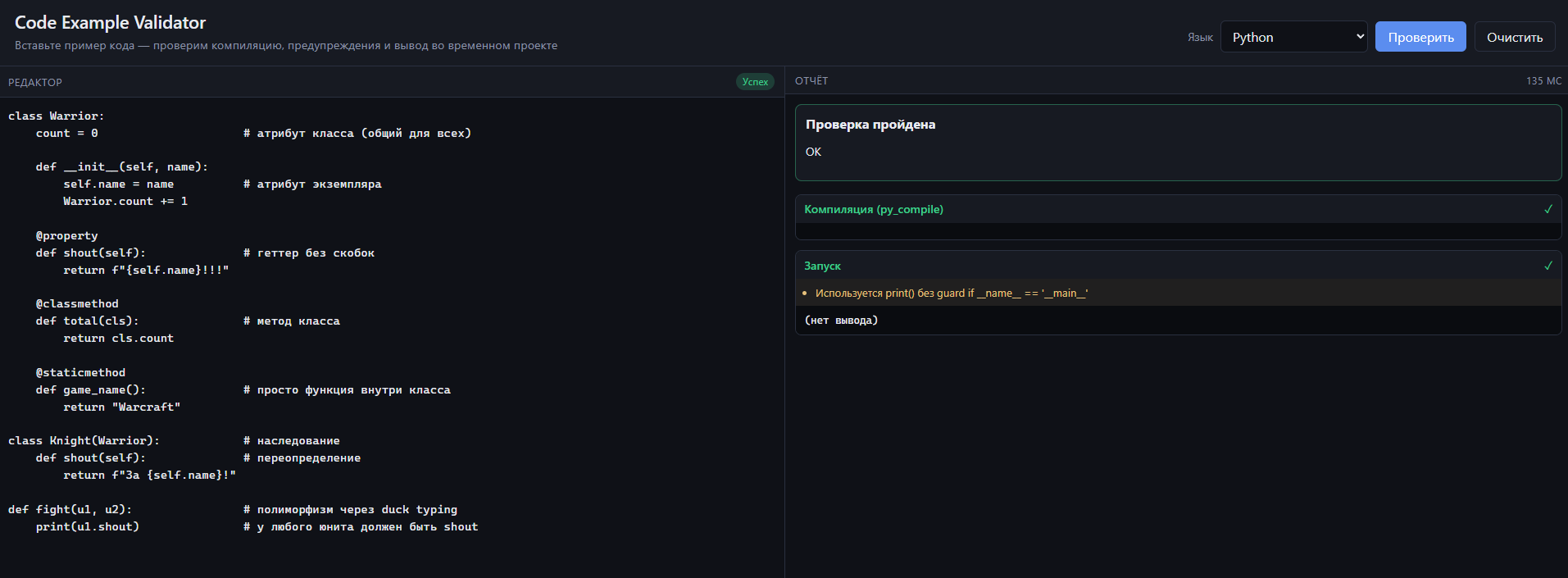1568x578 pixels.
Task: Click the checkmark icon in Компиляция row
Action: click(1548, 209)
